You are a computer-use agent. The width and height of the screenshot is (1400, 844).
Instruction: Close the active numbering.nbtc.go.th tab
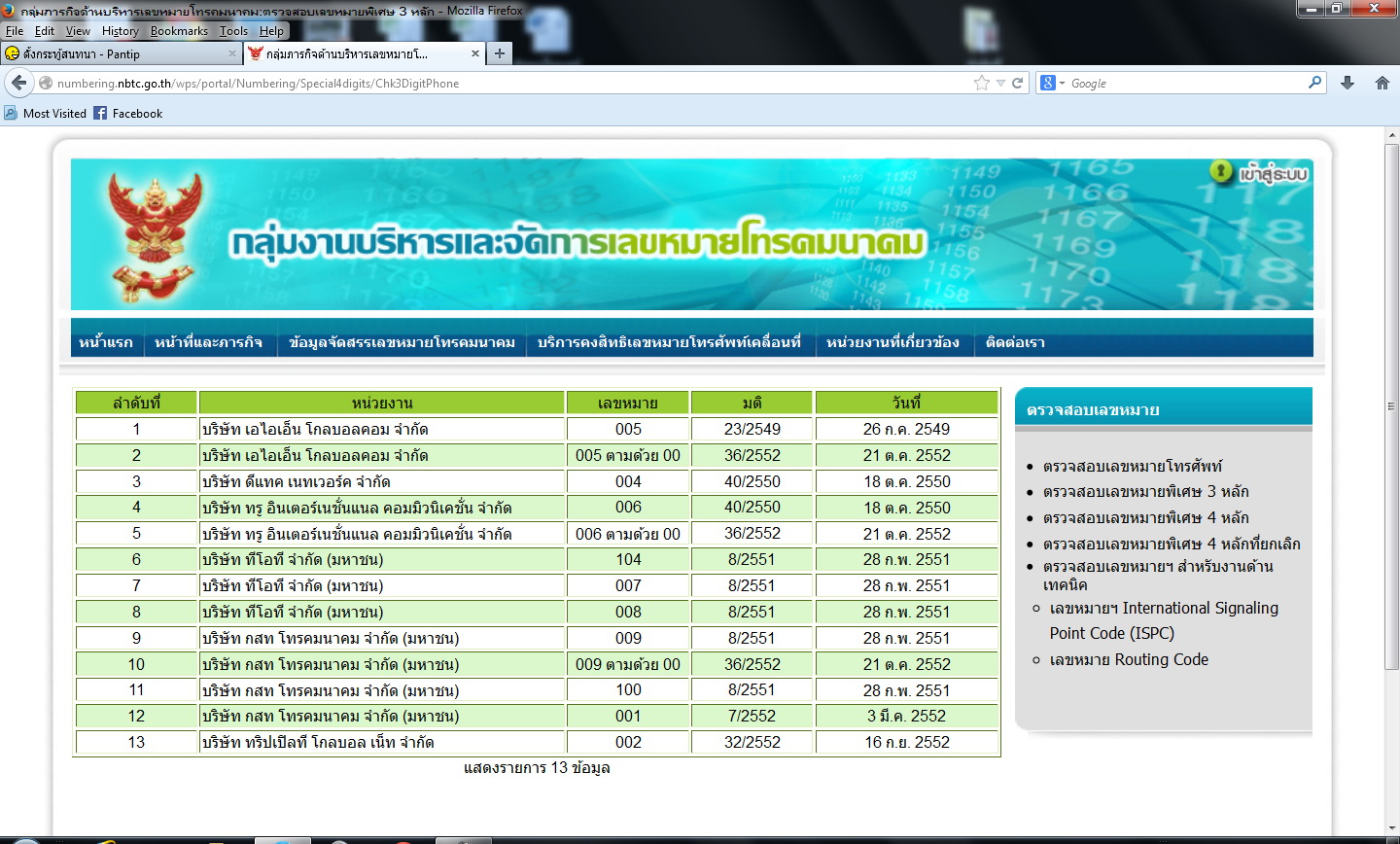point(475,53)
